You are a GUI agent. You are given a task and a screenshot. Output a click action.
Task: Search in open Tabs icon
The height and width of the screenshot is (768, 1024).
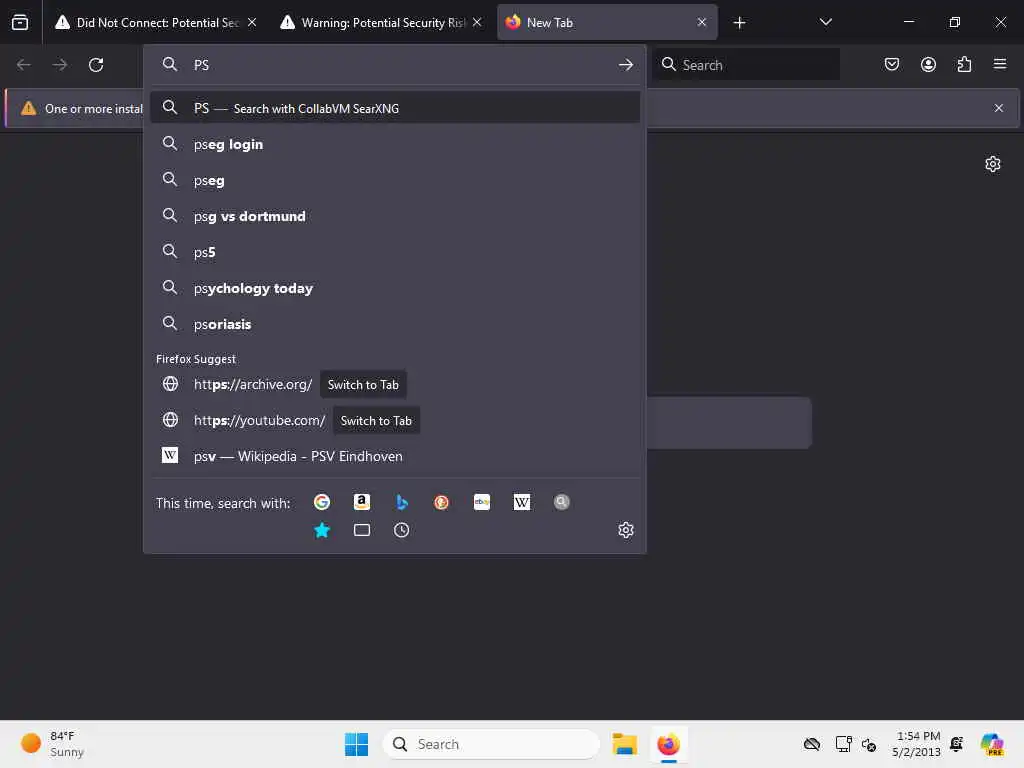(x=362, y=530)
